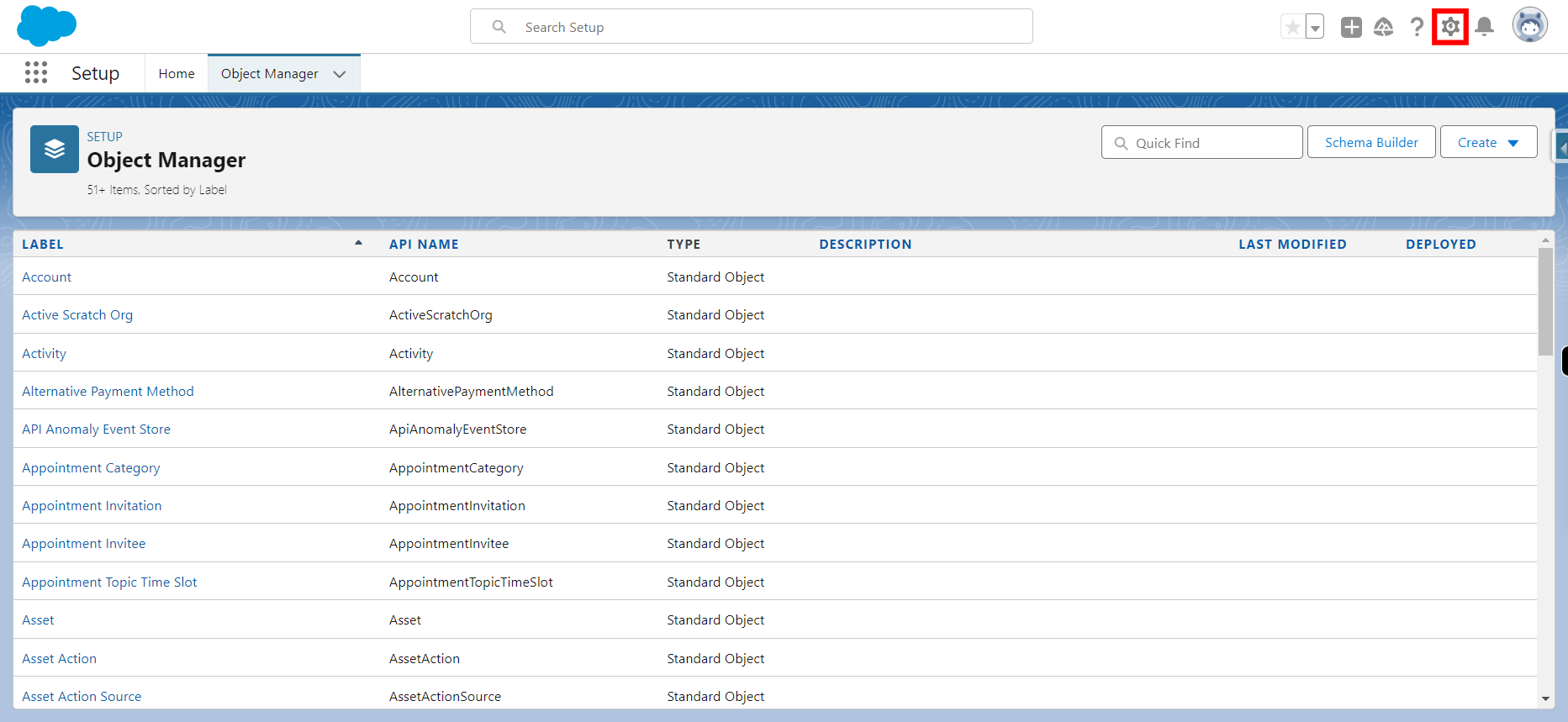Sort by the API NAME column

[x=424, y=244]
